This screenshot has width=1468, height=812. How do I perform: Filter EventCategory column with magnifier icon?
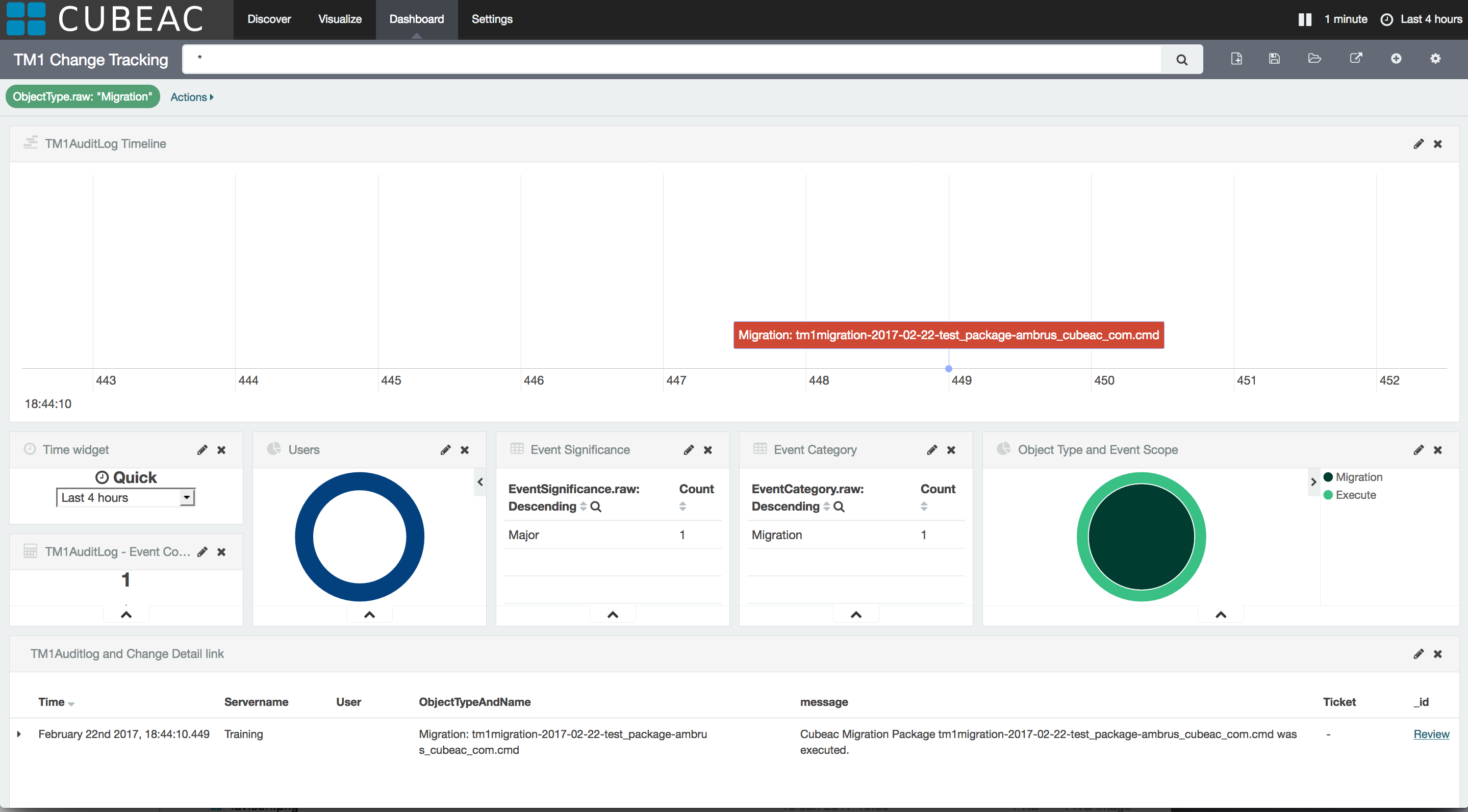[839, 506]
